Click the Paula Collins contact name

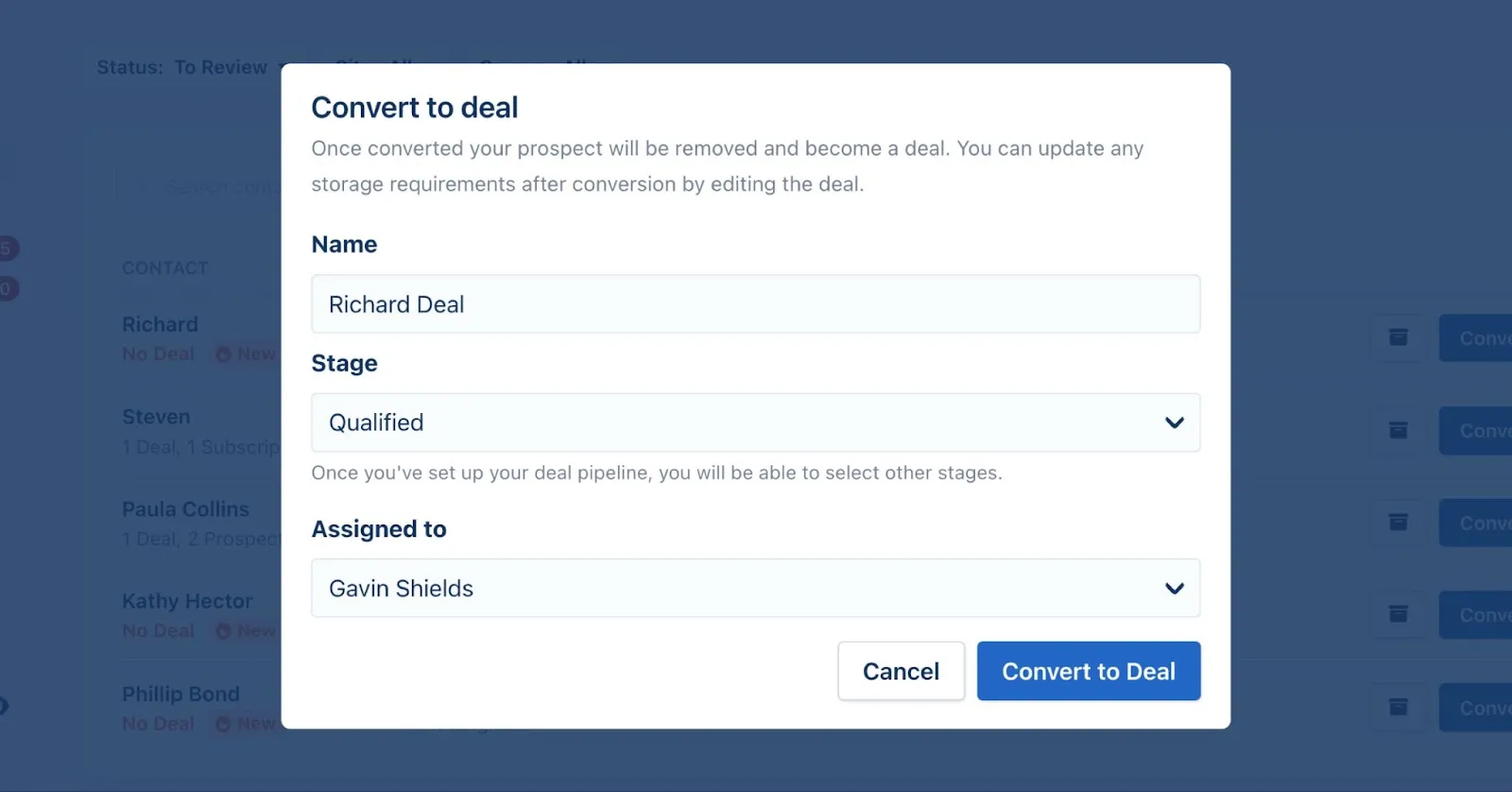(185, 508)
